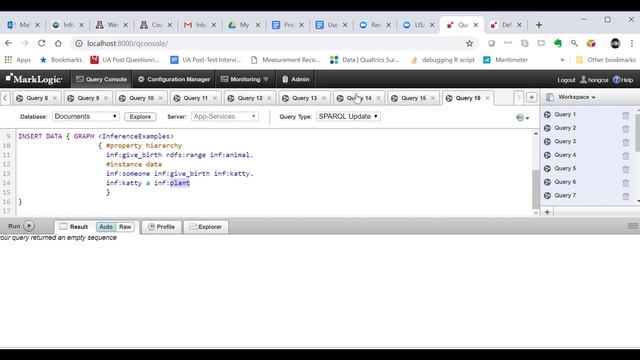Close the Query 10 tab
The width and height of the screenshot is (640, 360).
coord(160,98)
